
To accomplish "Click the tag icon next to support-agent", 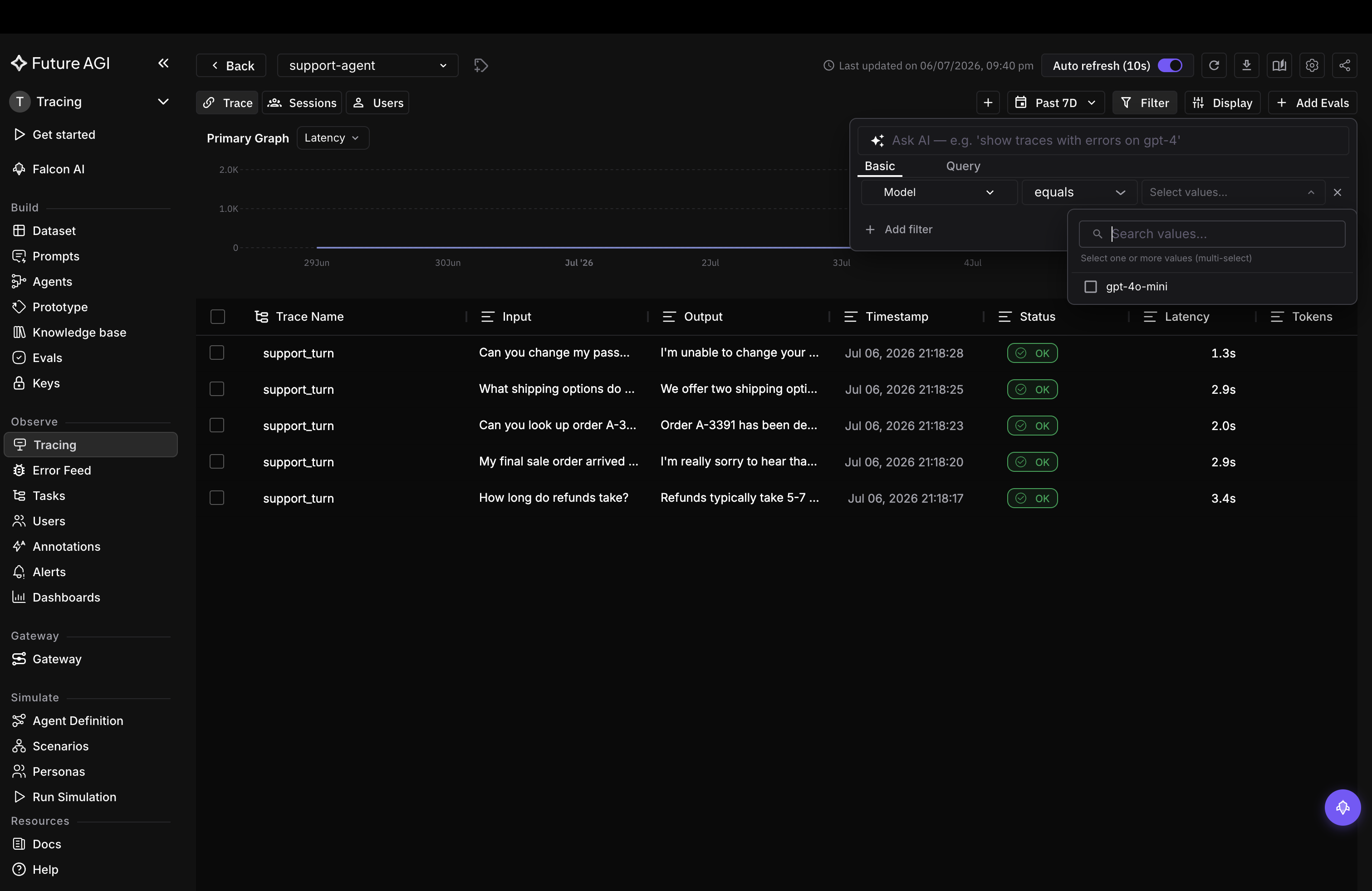I will pos(481,65).
